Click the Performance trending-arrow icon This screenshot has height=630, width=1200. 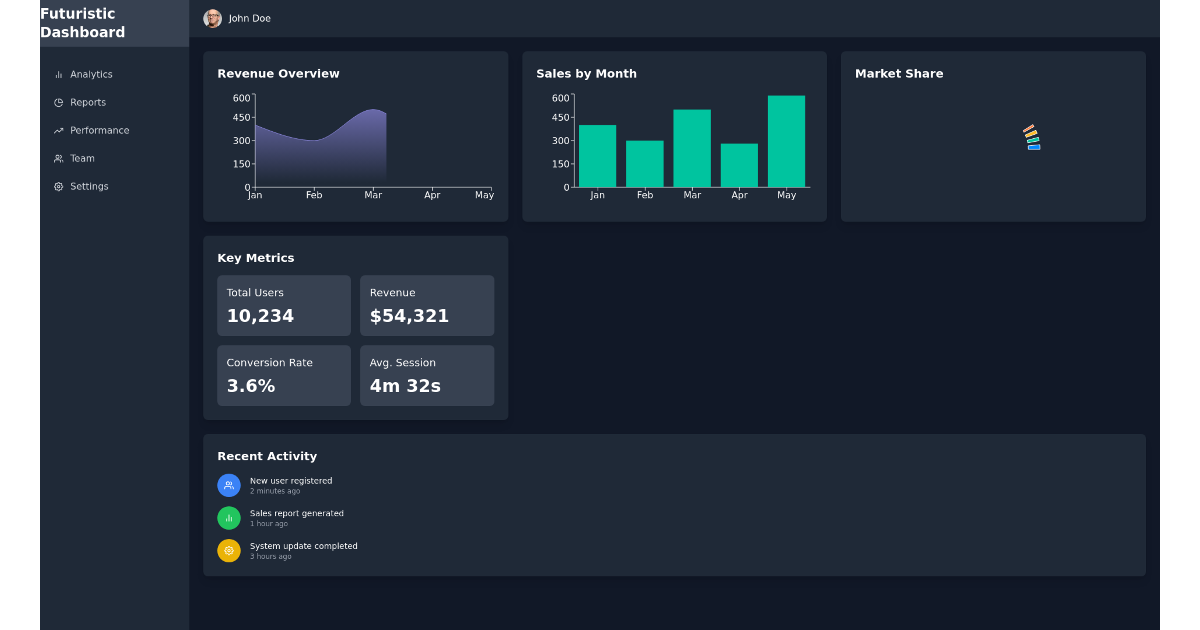point(59,130)
